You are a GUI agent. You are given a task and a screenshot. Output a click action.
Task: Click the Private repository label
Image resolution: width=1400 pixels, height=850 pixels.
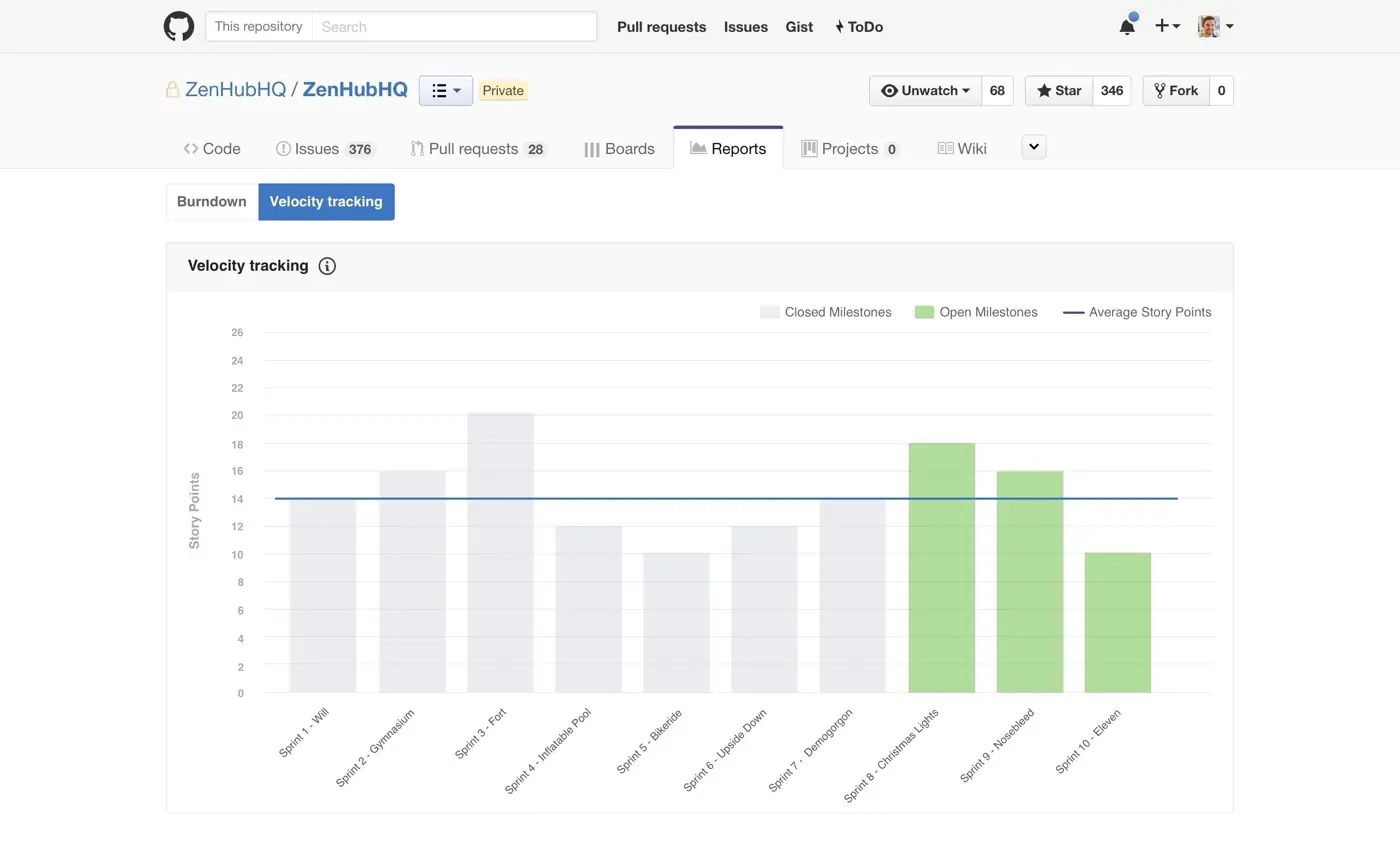pyautogui.click(x=503, y=90)
